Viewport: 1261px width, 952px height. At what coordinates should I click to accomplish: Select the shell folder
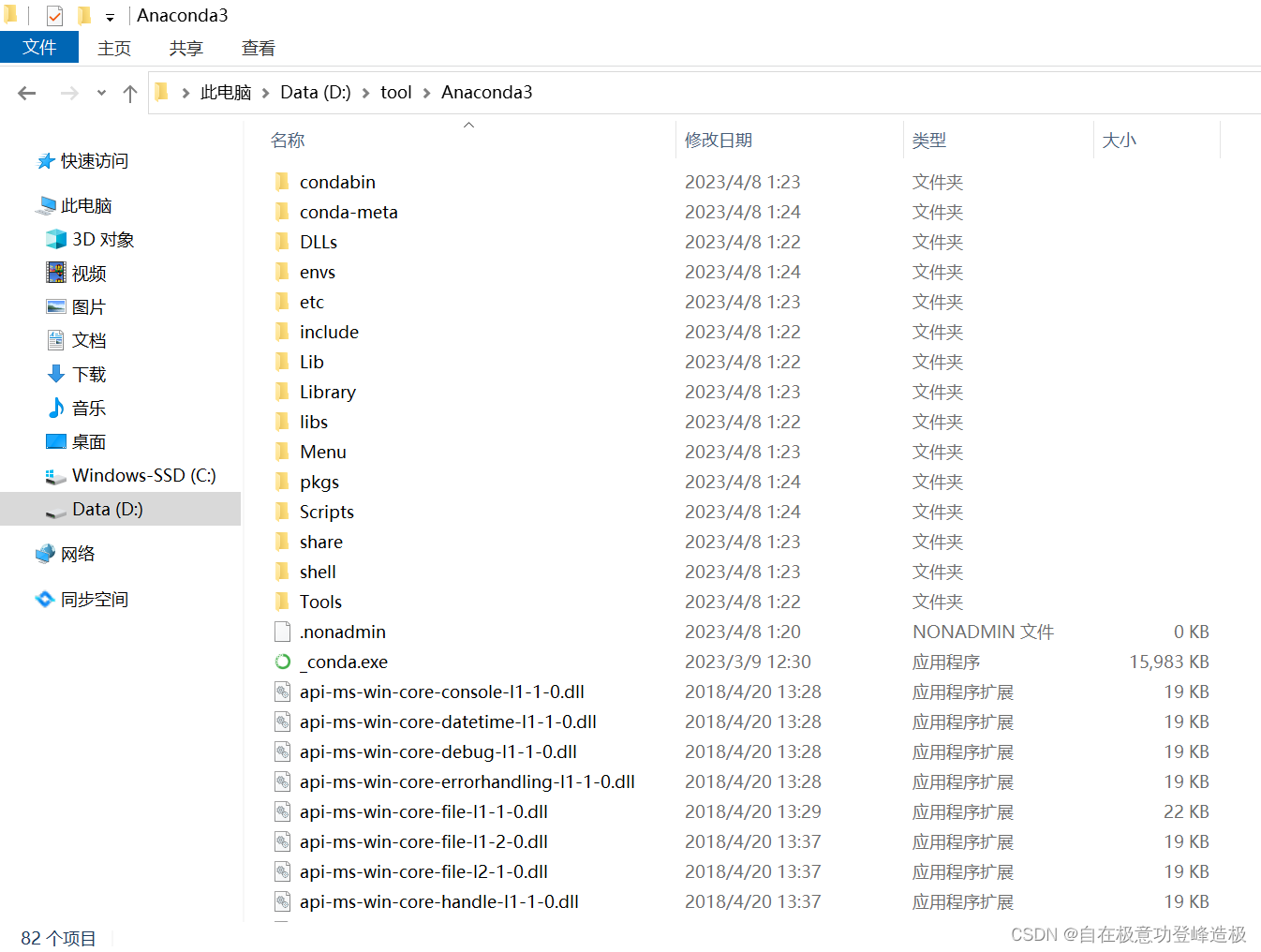click(x=318, y=572)
